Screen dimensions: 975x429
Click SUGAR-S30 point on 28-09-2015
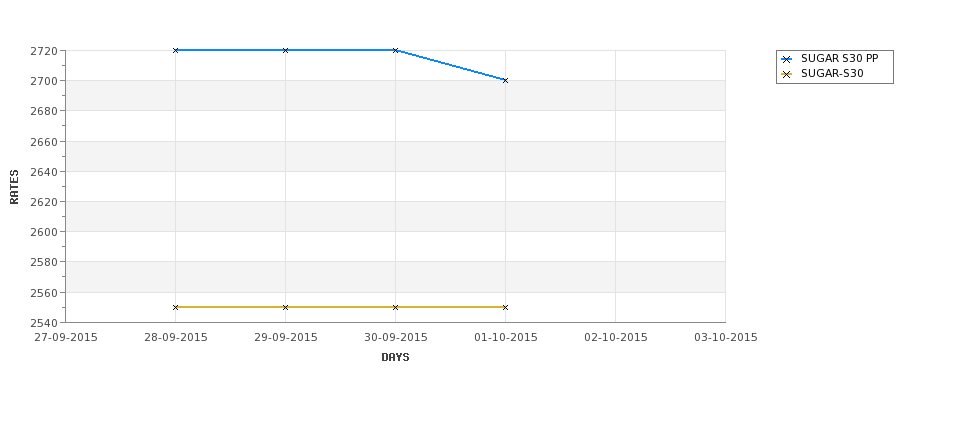[175, 307]
